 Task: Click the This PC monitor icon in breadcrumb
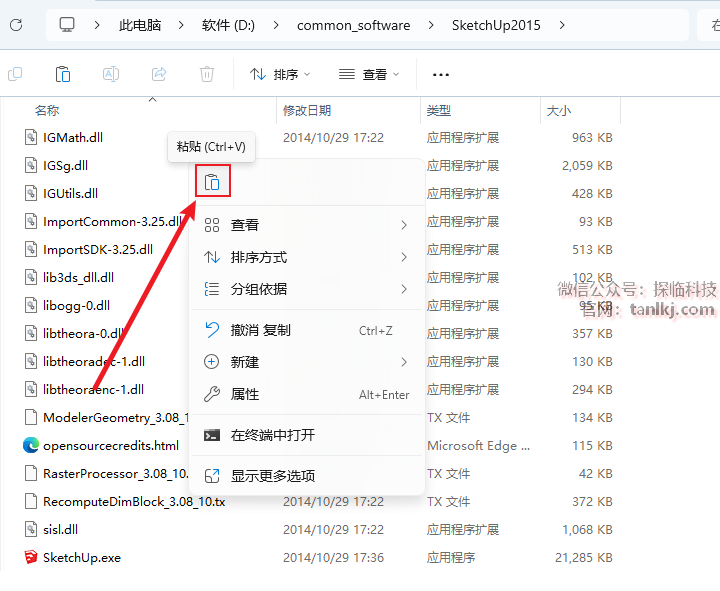[x=67, y=25]
